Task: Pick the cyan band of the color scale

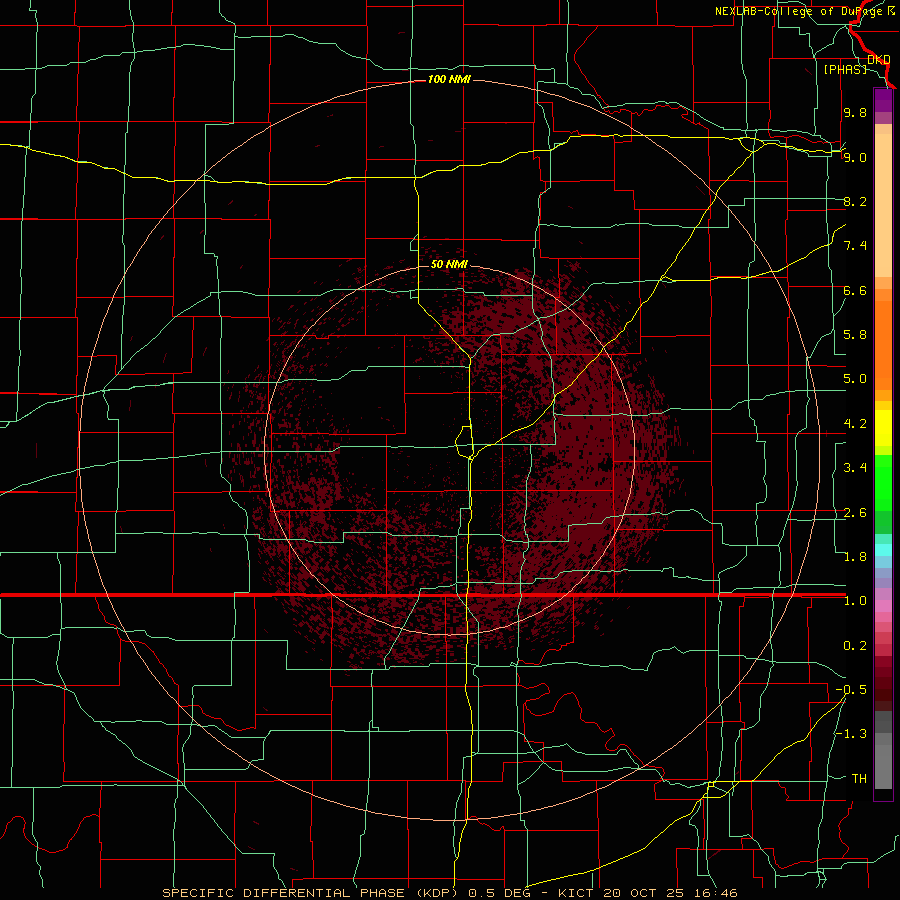Action: (x=883, y=550)
